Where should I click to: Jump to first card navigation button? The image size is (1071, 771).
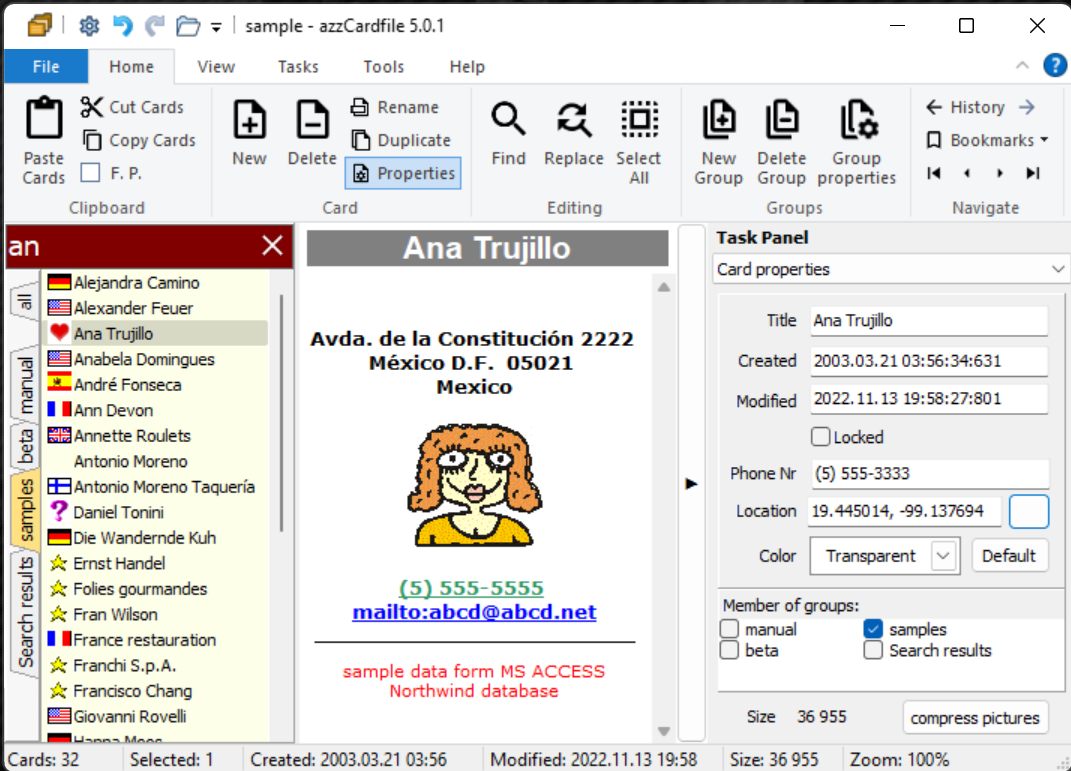pos(934,173)
